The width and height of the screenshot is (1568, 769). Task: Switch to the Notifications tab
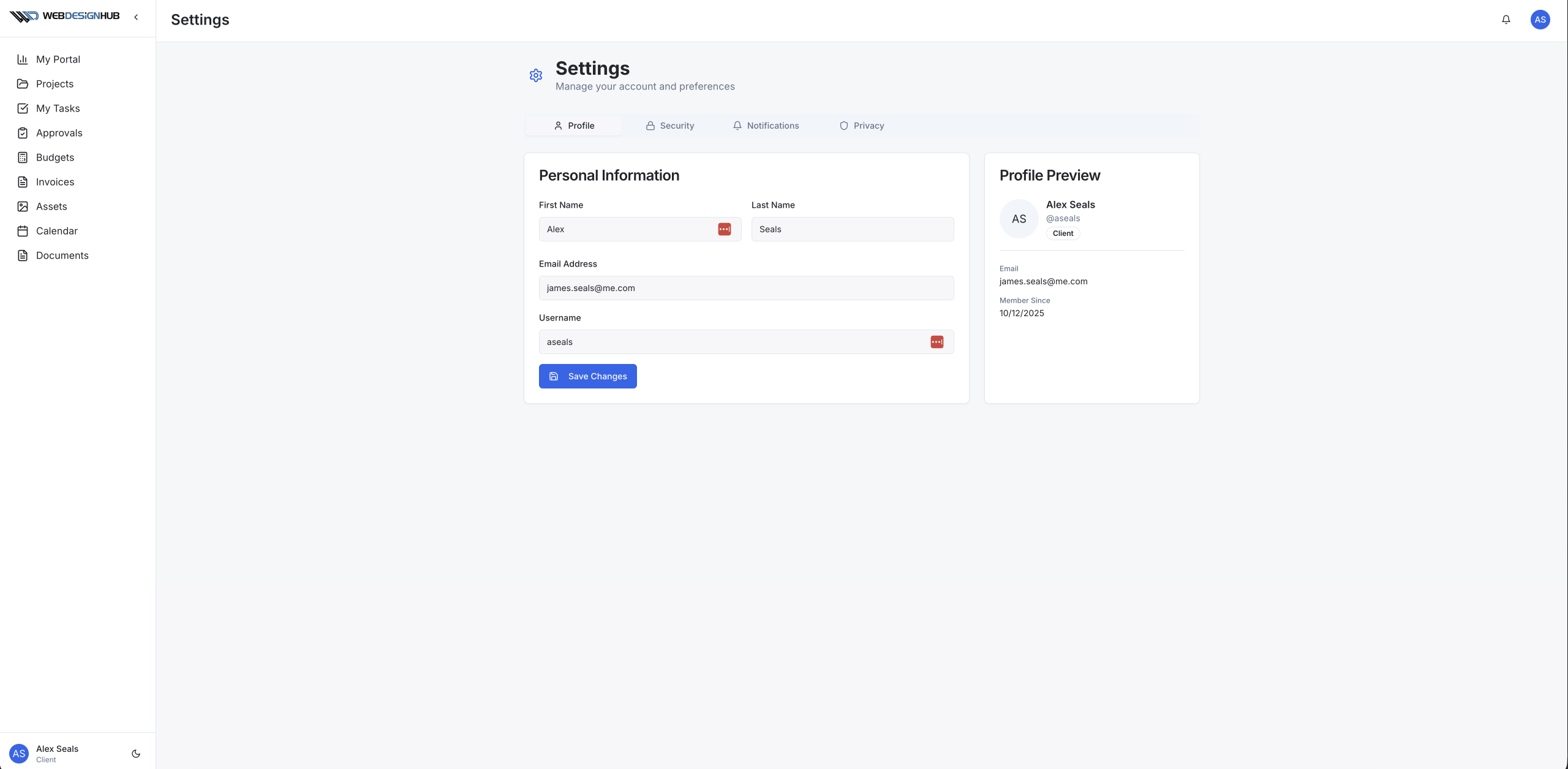pyautogui.click(x=766, y=126)
